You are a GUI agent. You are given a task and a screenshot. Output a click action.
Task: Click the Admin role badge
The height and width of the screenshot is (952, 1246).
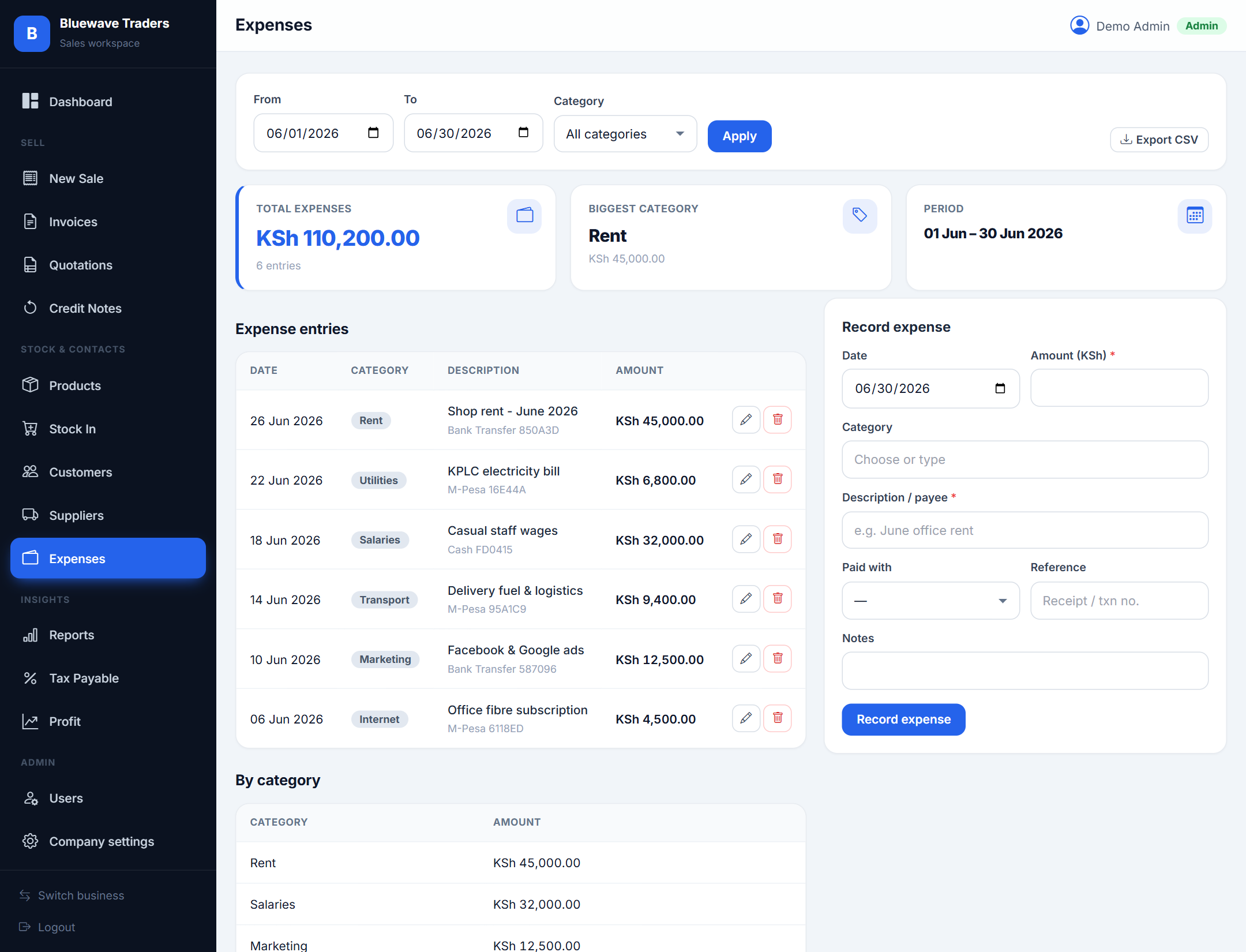pyautogui.click(x=1202, y=26)
